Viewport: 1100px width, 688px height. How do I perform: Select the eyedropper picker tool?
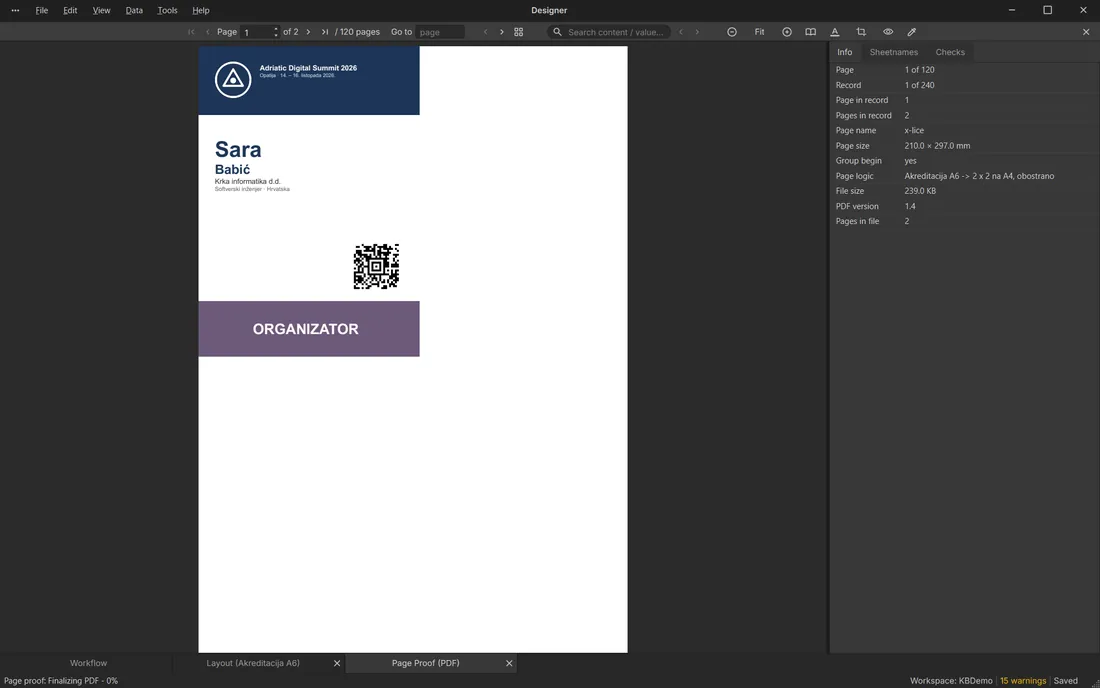[912, 32]
